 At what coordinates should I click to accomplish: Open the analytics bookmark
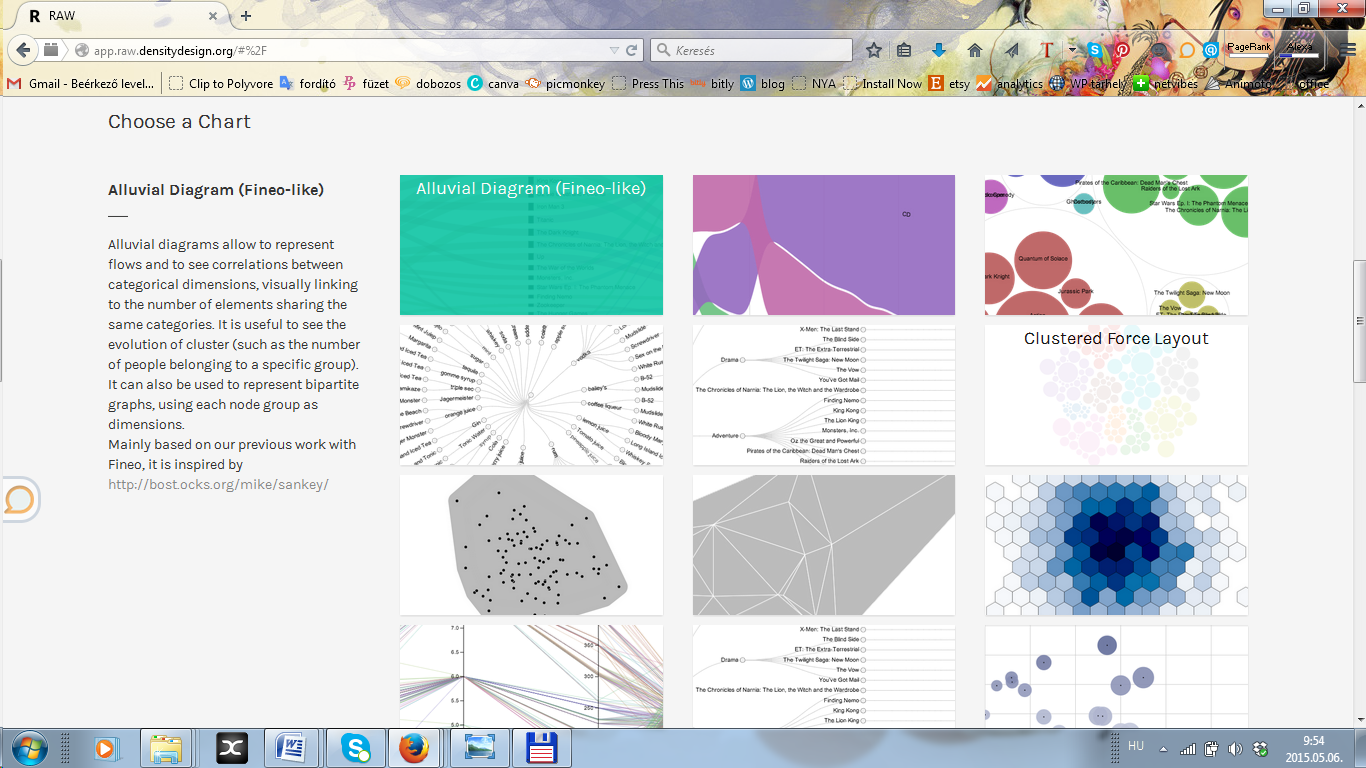(x=1009, y=84)
